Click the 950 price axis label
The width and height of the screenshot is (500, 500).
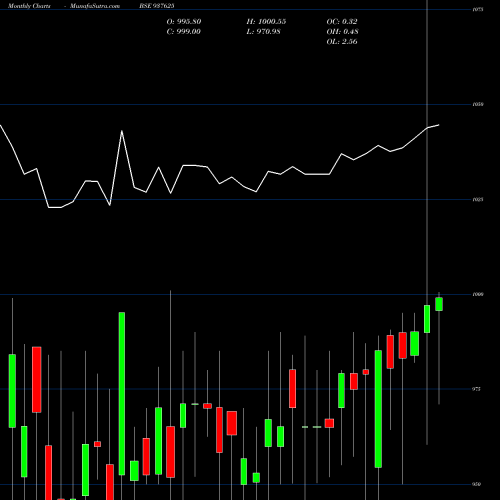pyautogui.click(x=477, y=484)
